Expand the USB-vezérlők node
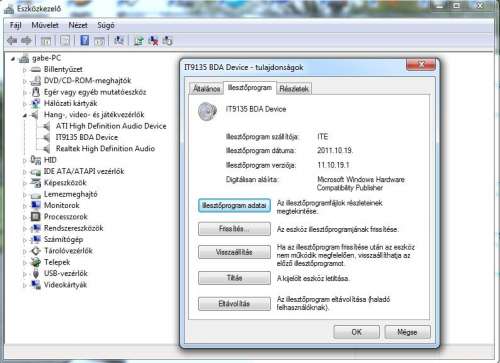The height and width of the screenshot is (363, 500). pyautogui.click(x=25, y=274)
